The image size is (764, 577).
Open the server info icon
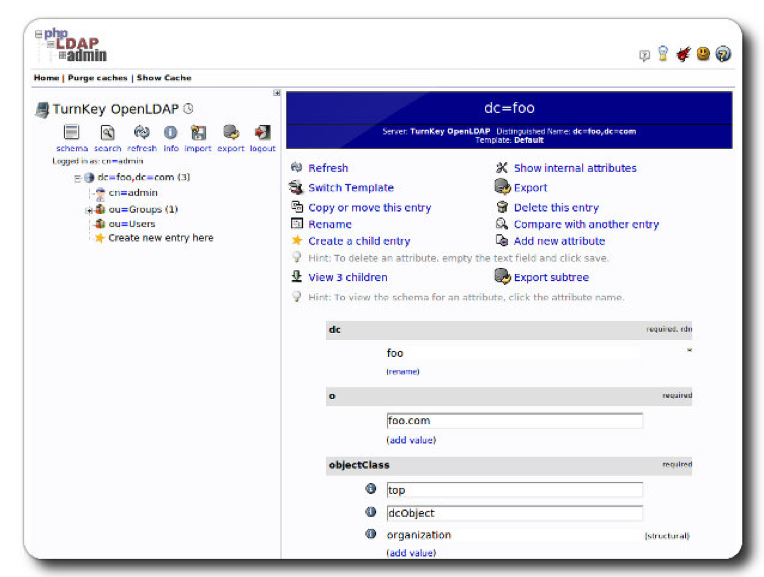click(171, 132)
